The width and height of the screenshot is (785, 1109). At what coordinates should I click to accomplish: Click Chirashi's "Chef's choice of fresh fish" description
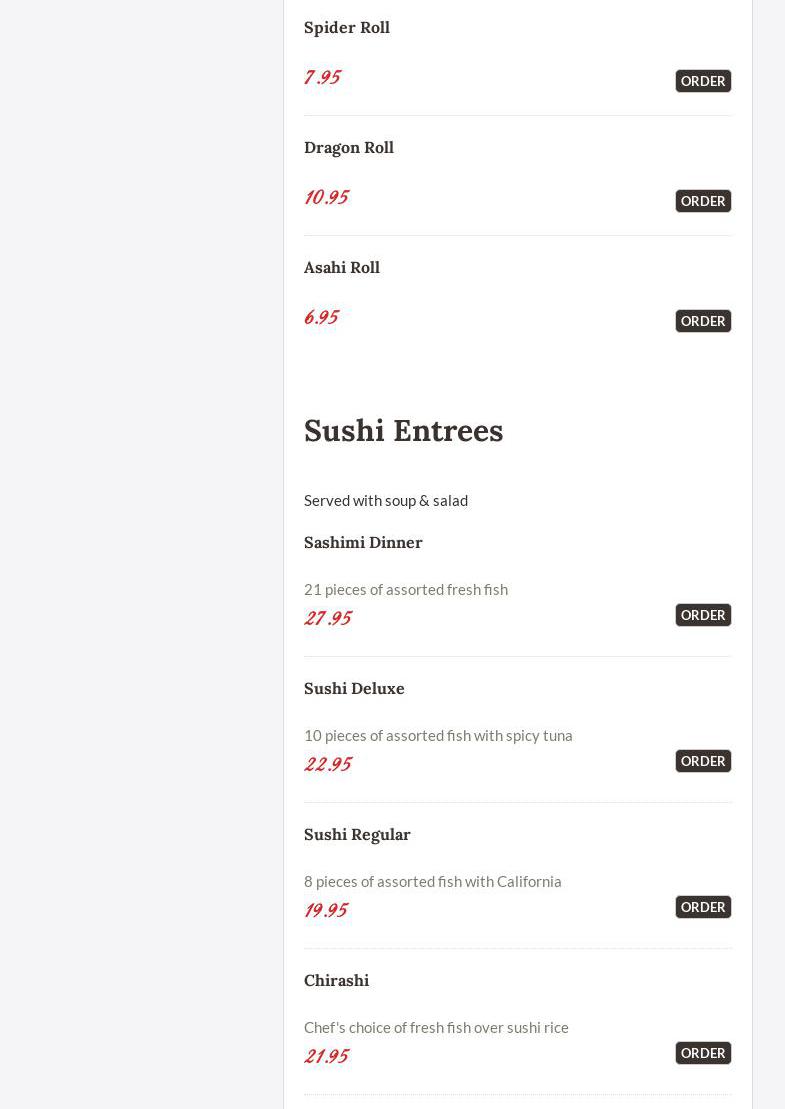[436, 1027]
